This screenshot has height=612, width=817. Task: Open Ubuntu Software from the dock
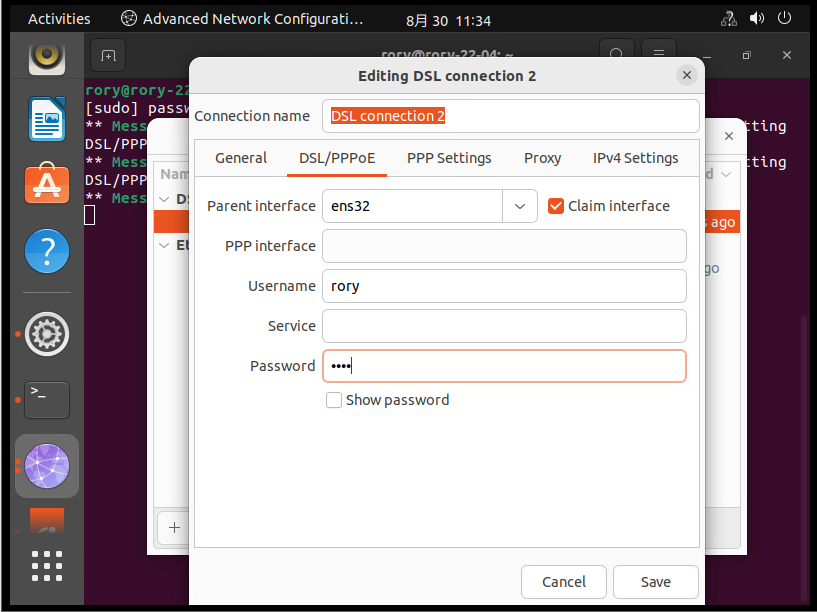tap(47, 184)
